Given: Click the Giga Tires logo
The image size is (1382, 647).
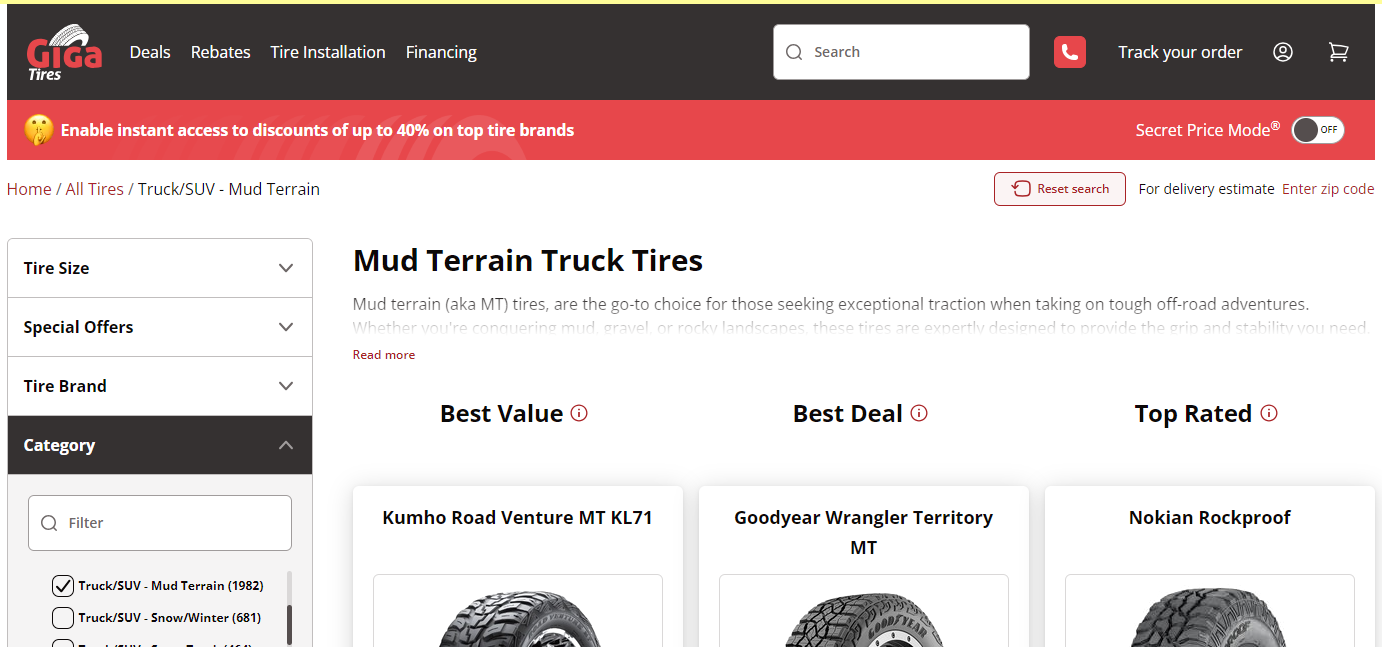Looking at the screenshot, I should tap(62, 51).
